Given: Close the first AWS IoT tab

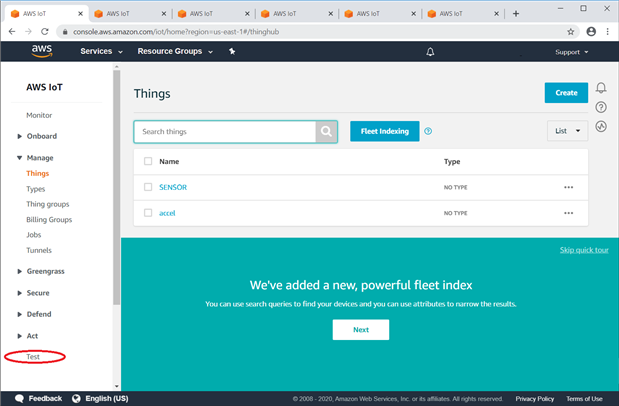Looking at the screenshot, I should [81, 13].
